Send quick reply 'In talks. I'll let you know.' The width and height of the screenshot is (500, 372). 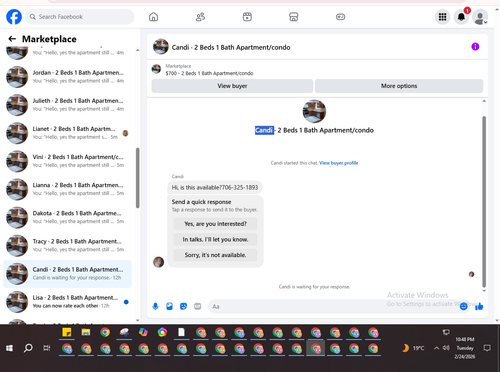pos(215,239)
